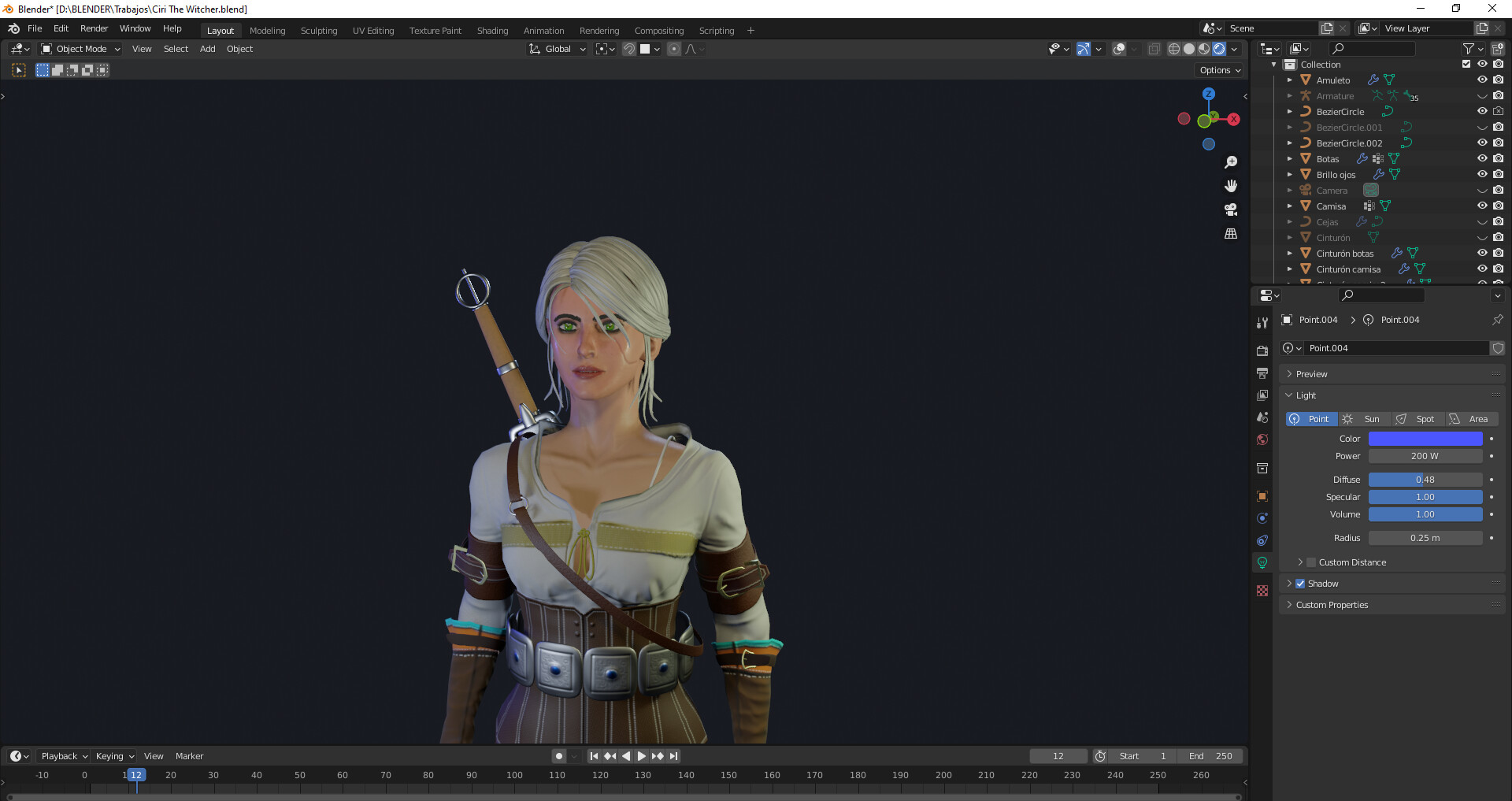
Task: Switch viewport to Wireframe shading
Action: tap(1173, 49)
